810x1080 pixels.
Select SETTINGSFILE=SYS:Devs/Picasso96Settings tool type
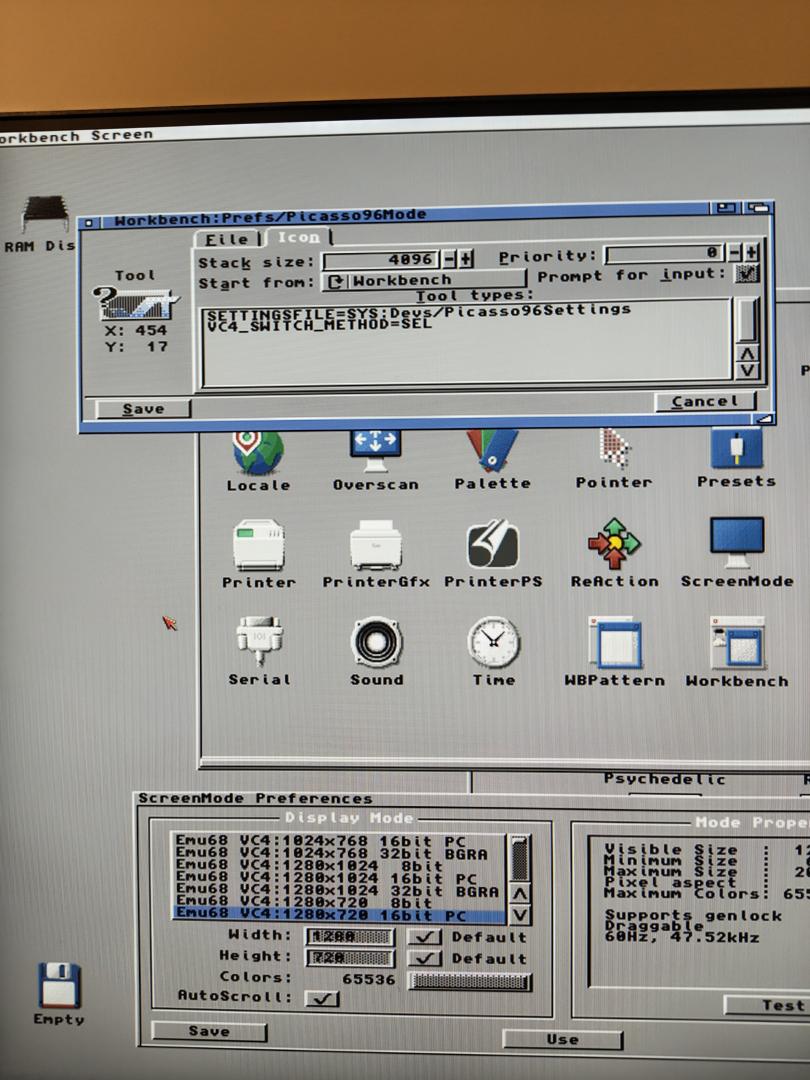tap(419, 311)
